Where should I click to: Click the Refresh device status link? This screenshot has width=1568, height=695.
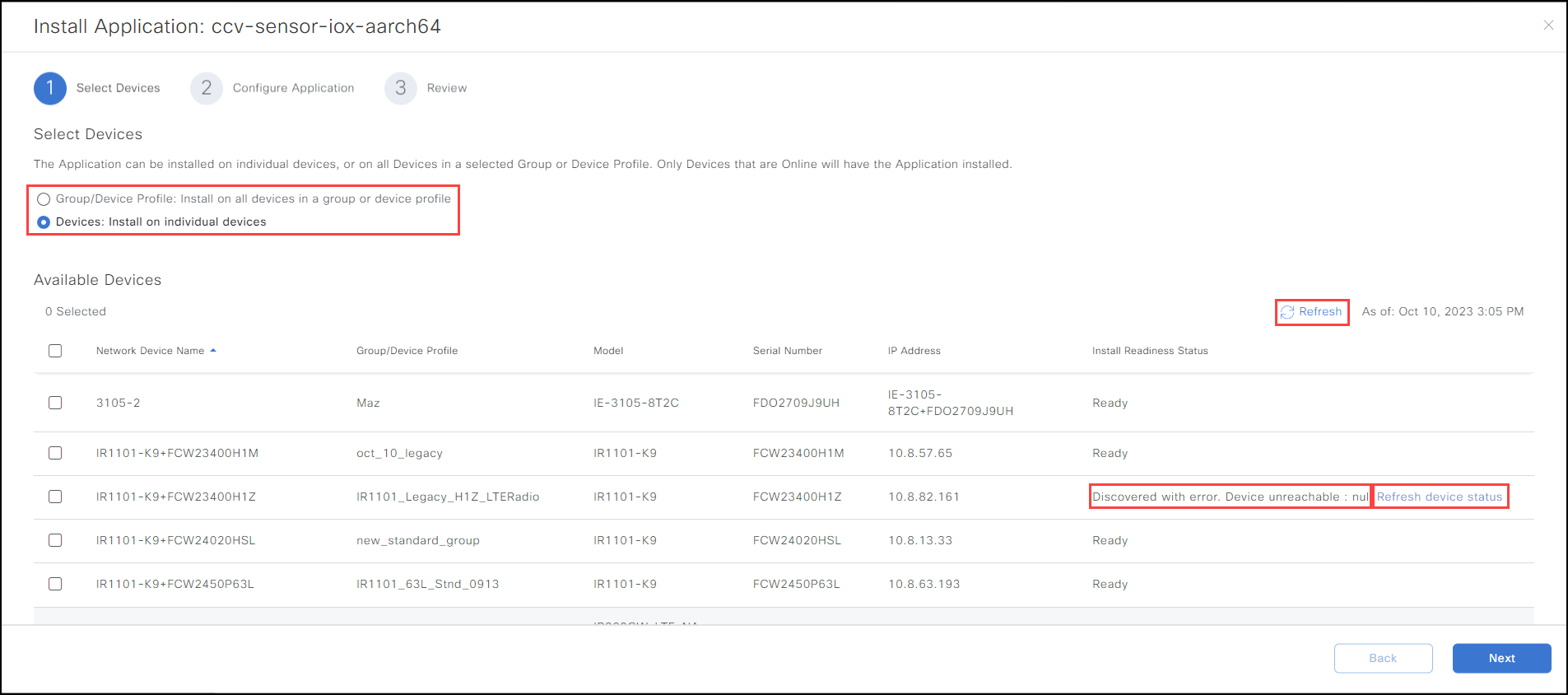[1440, 497]
